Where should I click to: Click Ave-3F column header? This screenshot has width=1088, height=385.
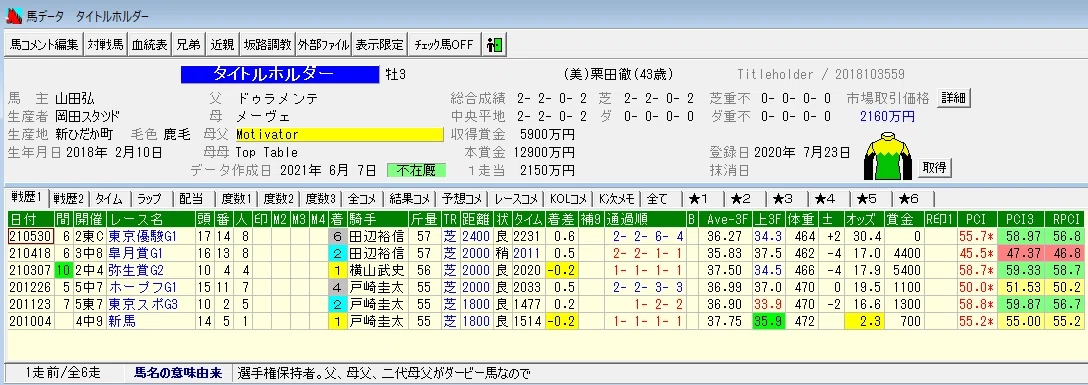click(x=725, y=220)
